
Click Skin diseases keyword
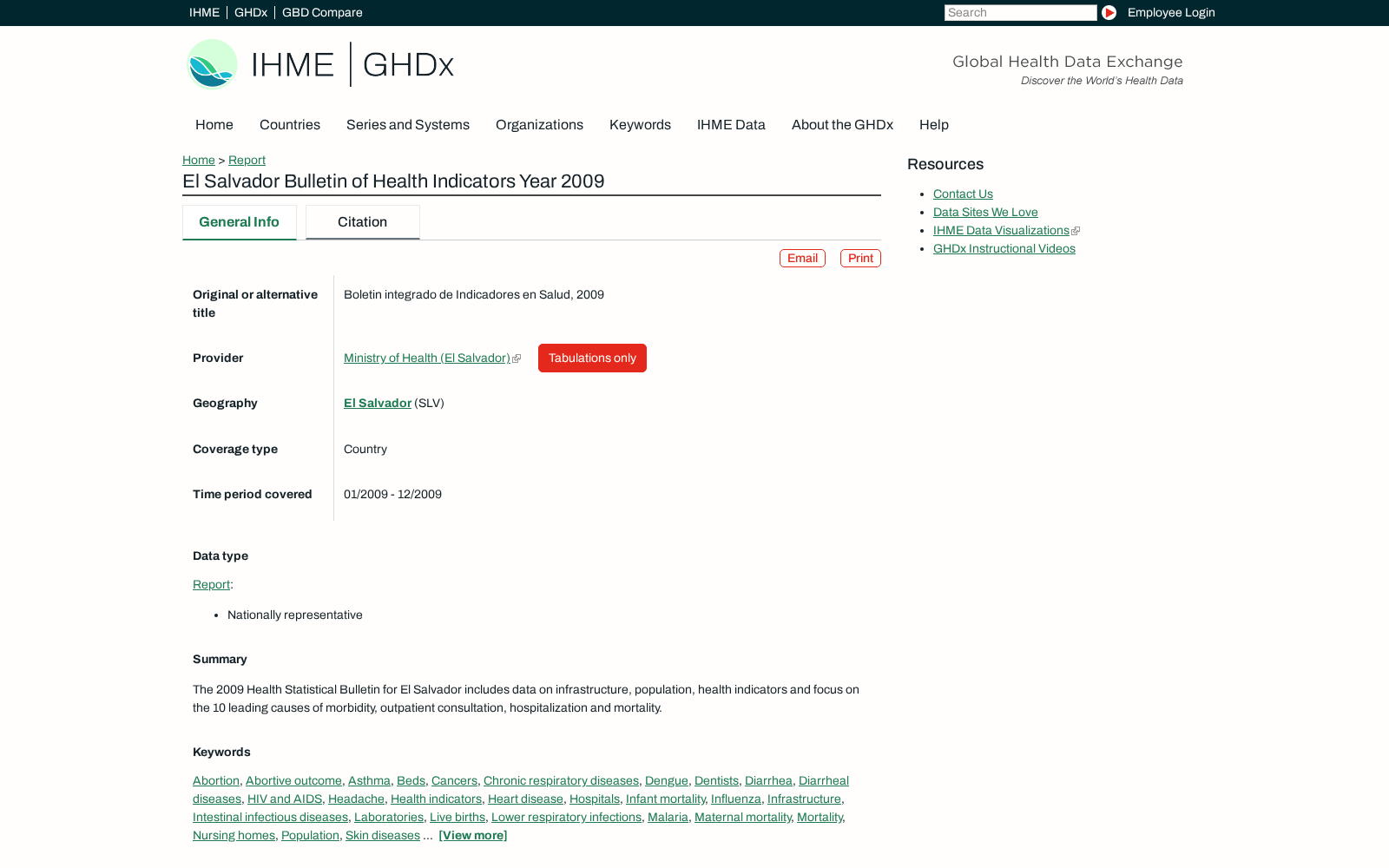[383, 836]
